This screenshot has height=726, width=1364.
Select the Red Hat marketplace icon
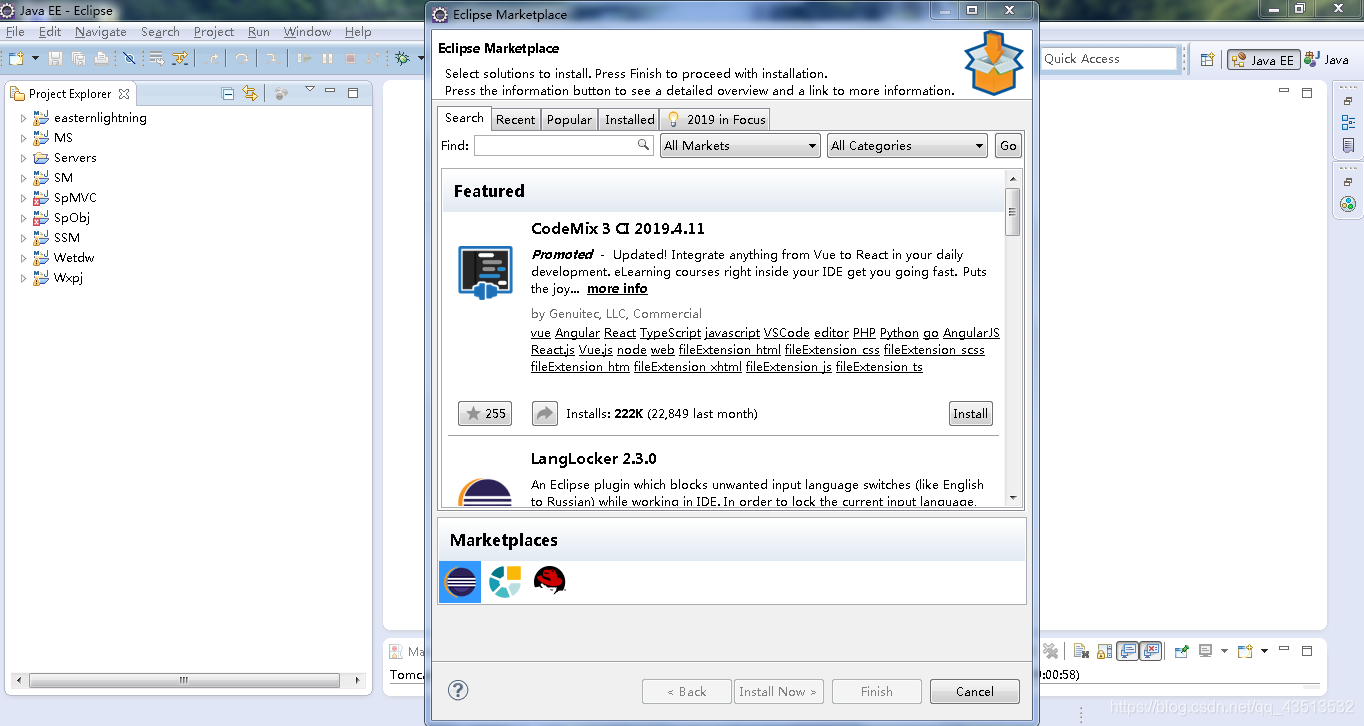pyautogui.click(x=549, y=581)
